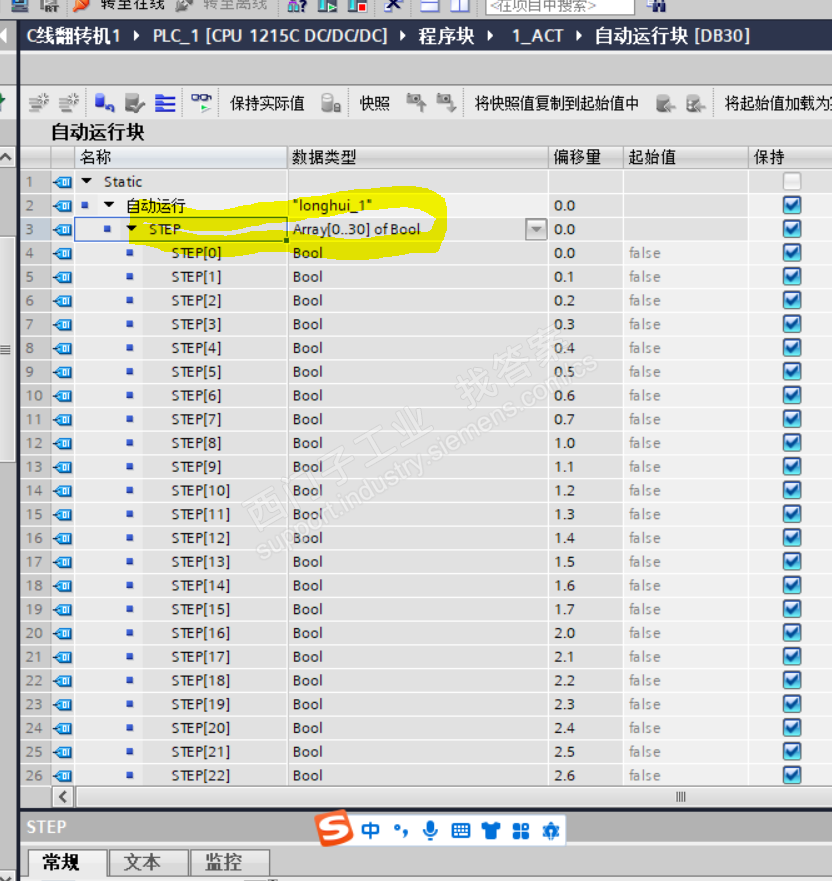Toggle the 保持 checkbox for 自动运行
The width and height of the screenshot is (832, 881).
pyautogui.click(x=792, y=205)
